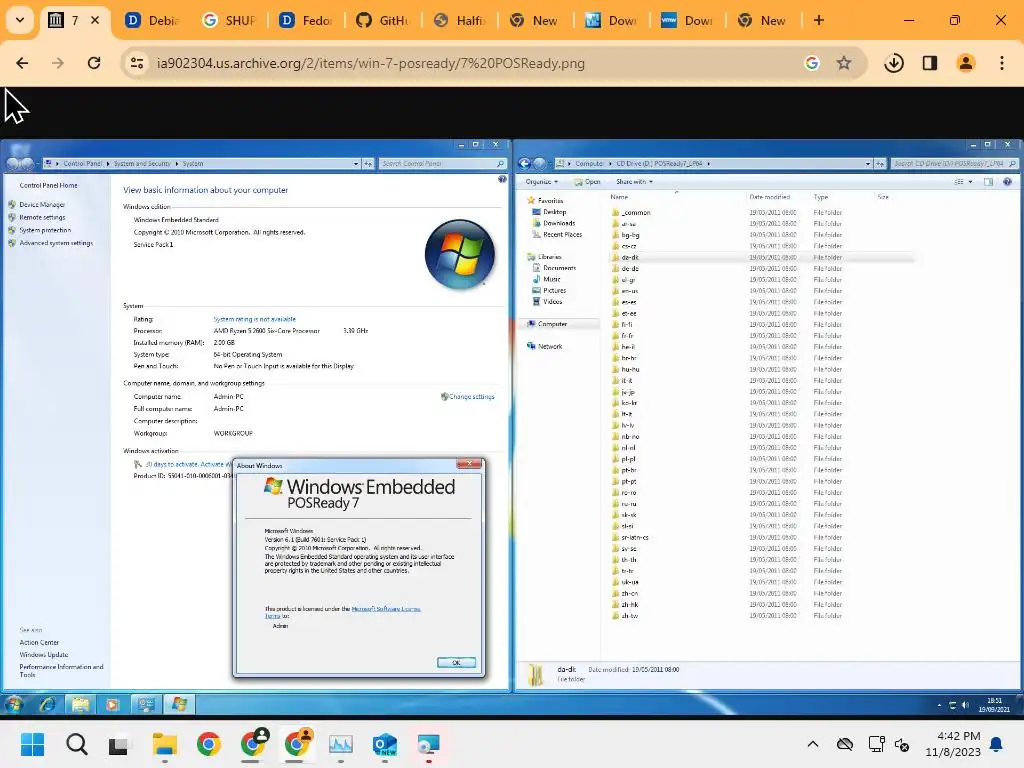The image size is (1024, 768).
Task: Reload the current page
Action: [94, 63]
